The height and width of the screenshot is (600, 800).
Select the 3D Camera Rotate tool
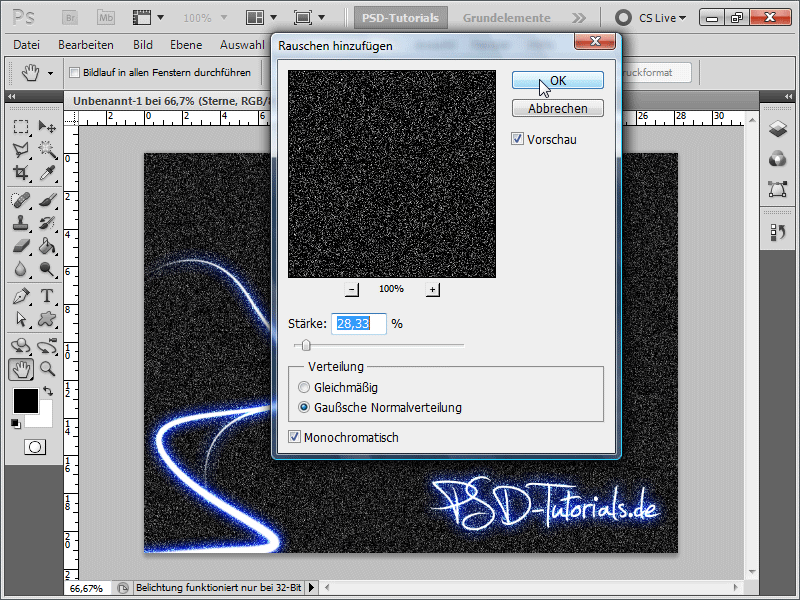pos(47,346)
